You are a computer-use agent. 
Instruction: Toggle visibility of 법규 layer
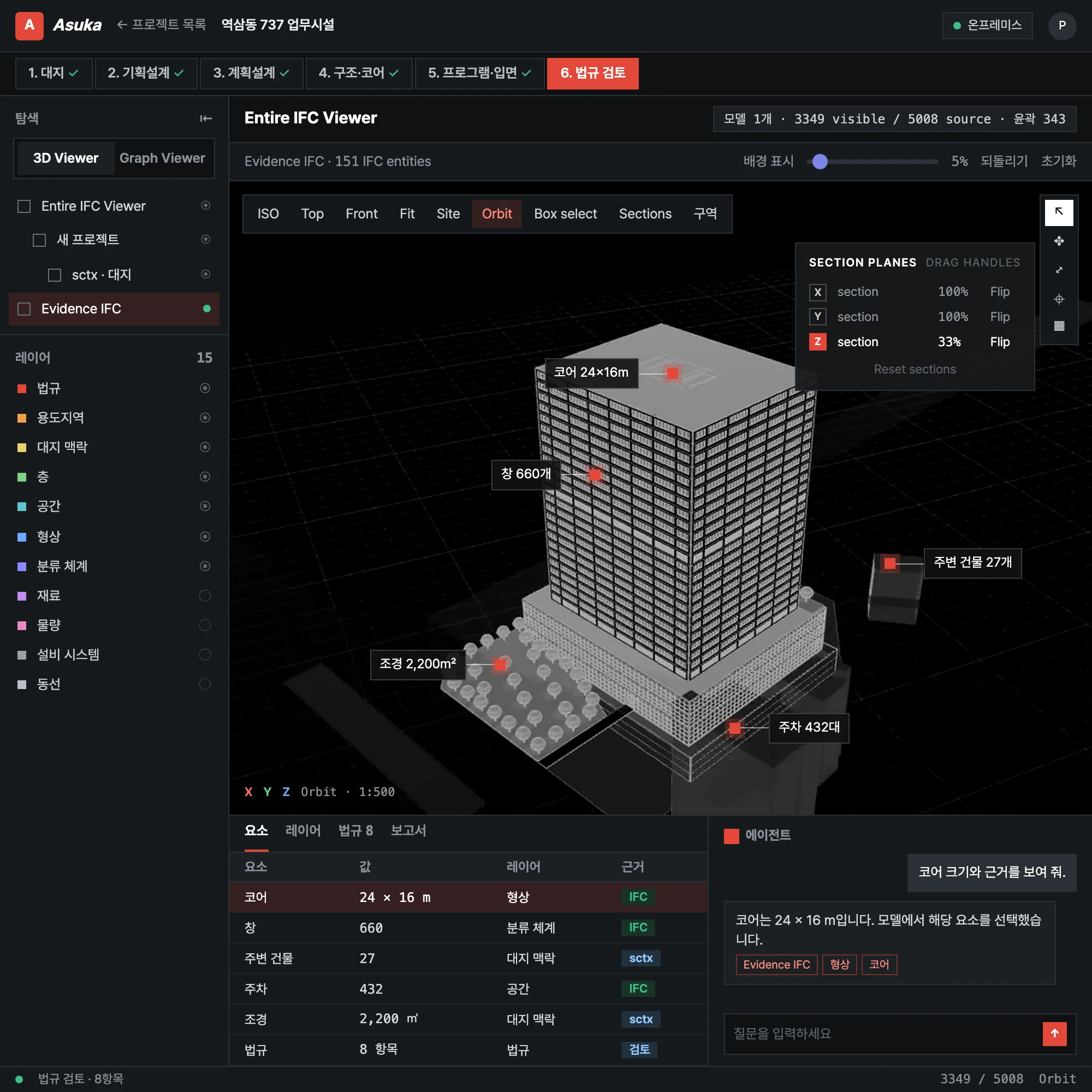click(x=205, y=388)
